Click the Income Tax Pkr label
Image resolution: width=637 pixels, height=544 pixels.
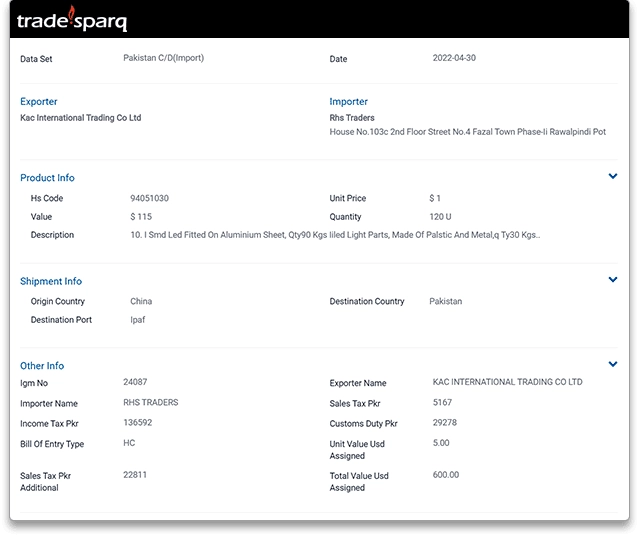49,424
